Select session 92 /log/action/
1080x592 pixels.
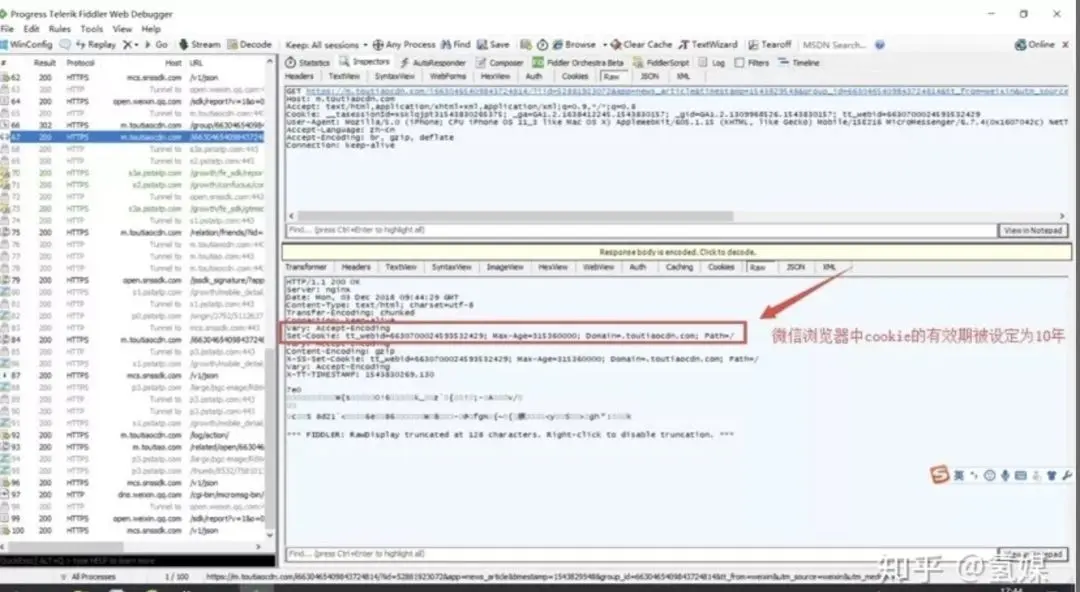tap(132, 435)
